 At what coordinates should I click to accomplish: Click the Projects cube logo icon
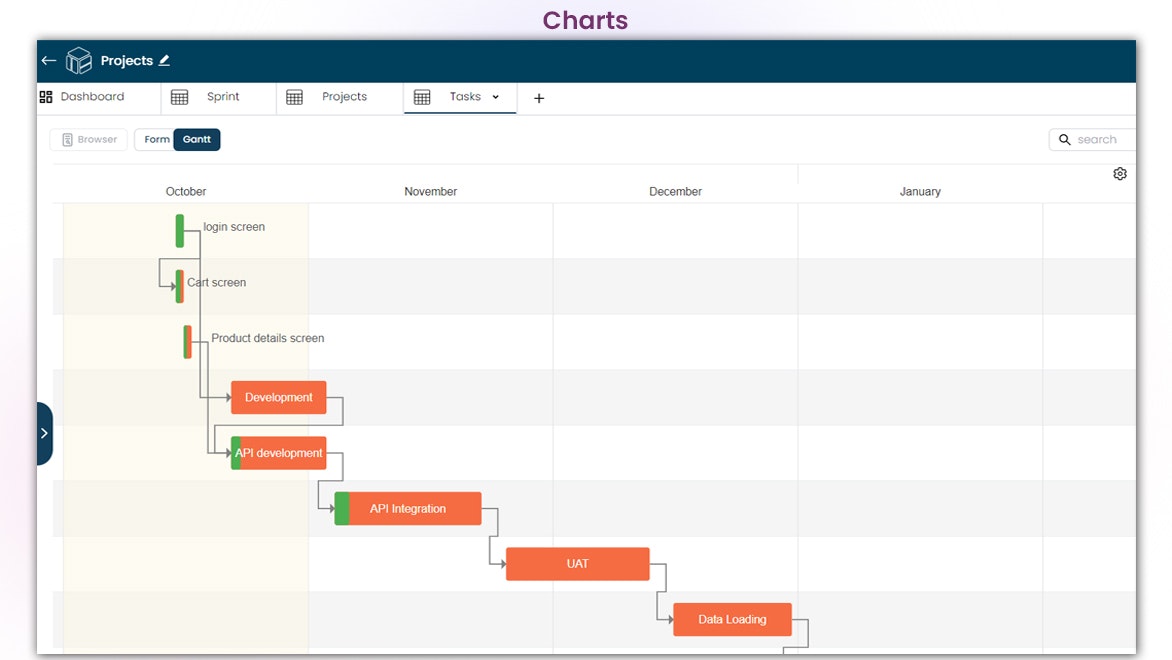[x=78, y=61]
